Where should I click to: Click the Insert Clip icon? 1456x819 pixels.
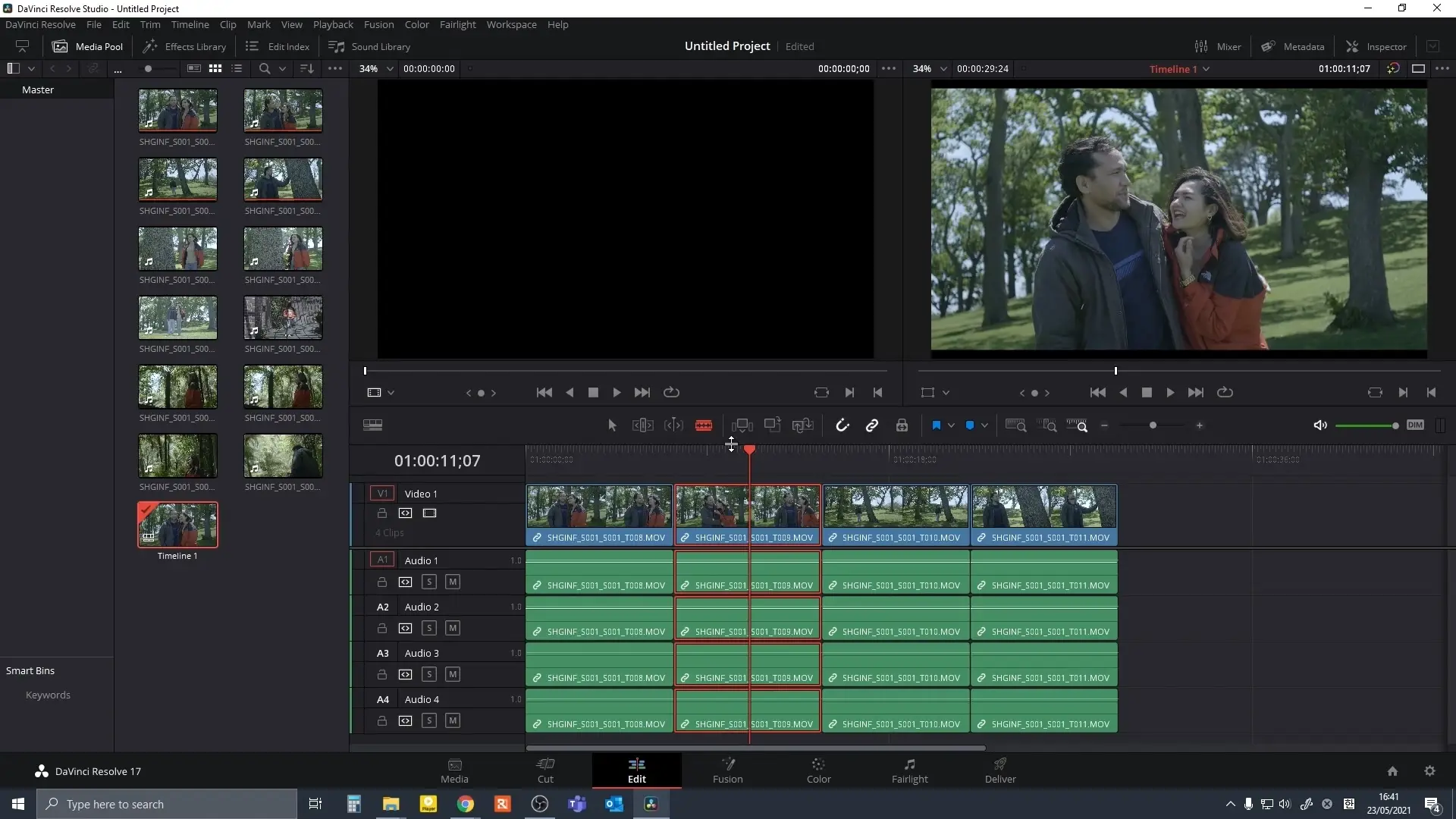click(x=742, y=425)
